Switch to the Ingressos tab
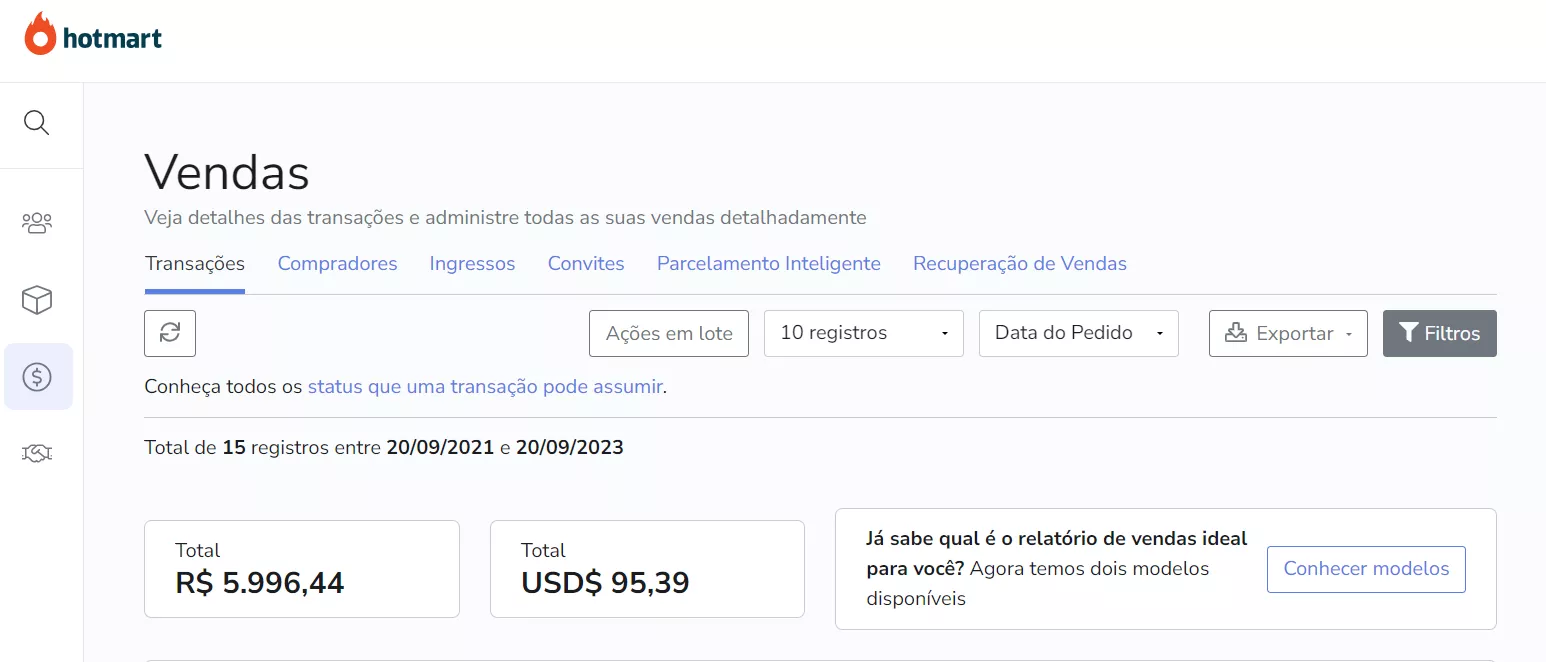The image size is (1546, 662). click(x=472, y=264)
